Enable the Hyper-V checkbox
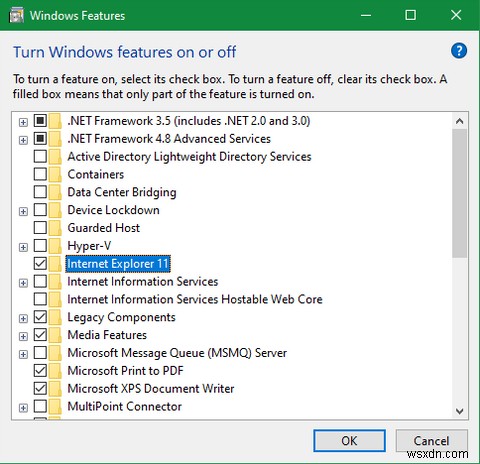This screenshot has width=480, height=464. 40,246
